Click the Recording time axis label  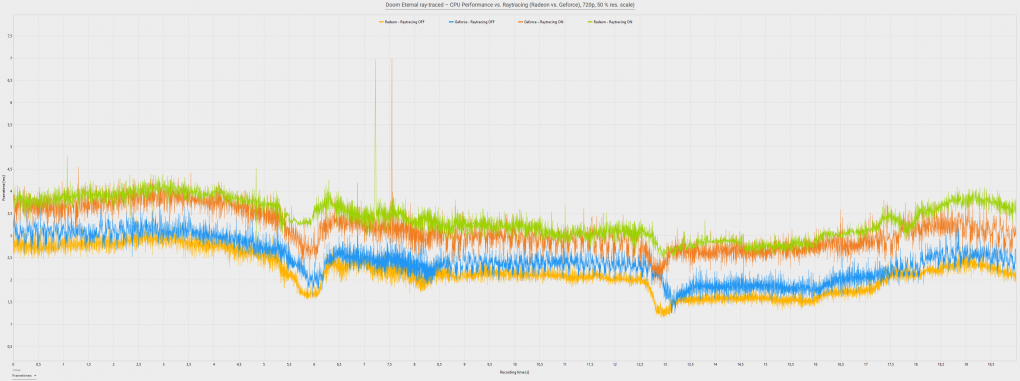pyautogui.click(x=515, y=372)
